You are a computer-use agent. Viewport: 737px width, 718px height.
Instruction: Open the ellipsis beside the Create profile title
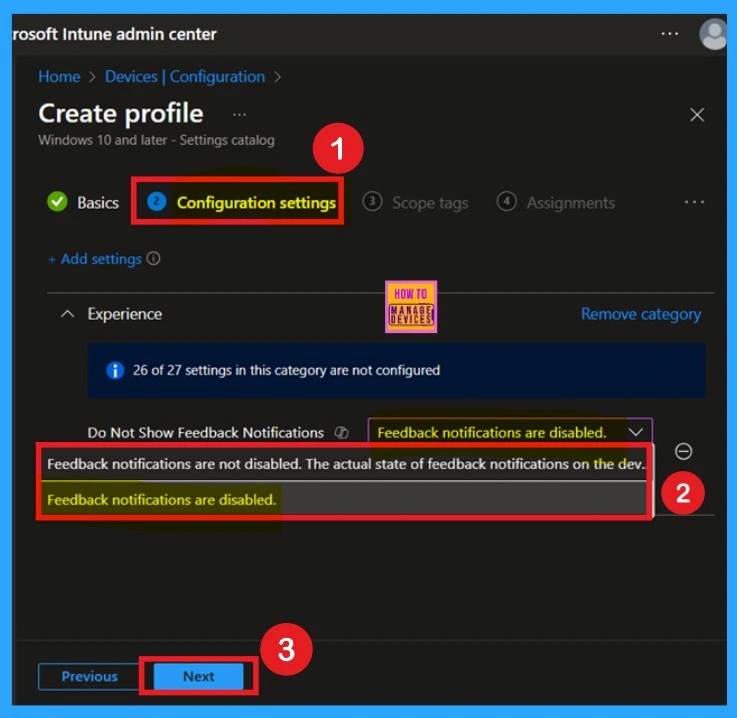tap(239, 115)
